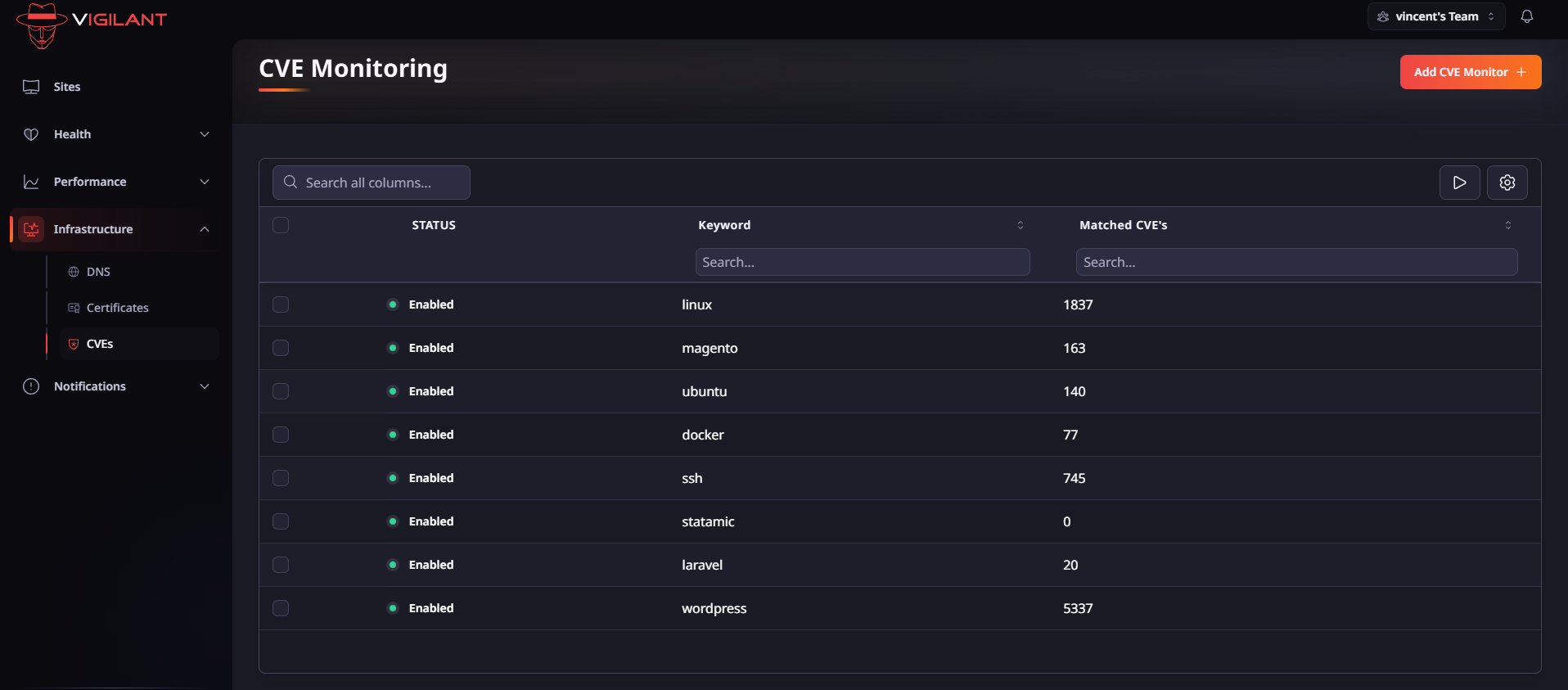Expand the Notifications menu chevron
This screenshot has height=690, width=1568.
[205, 386]
